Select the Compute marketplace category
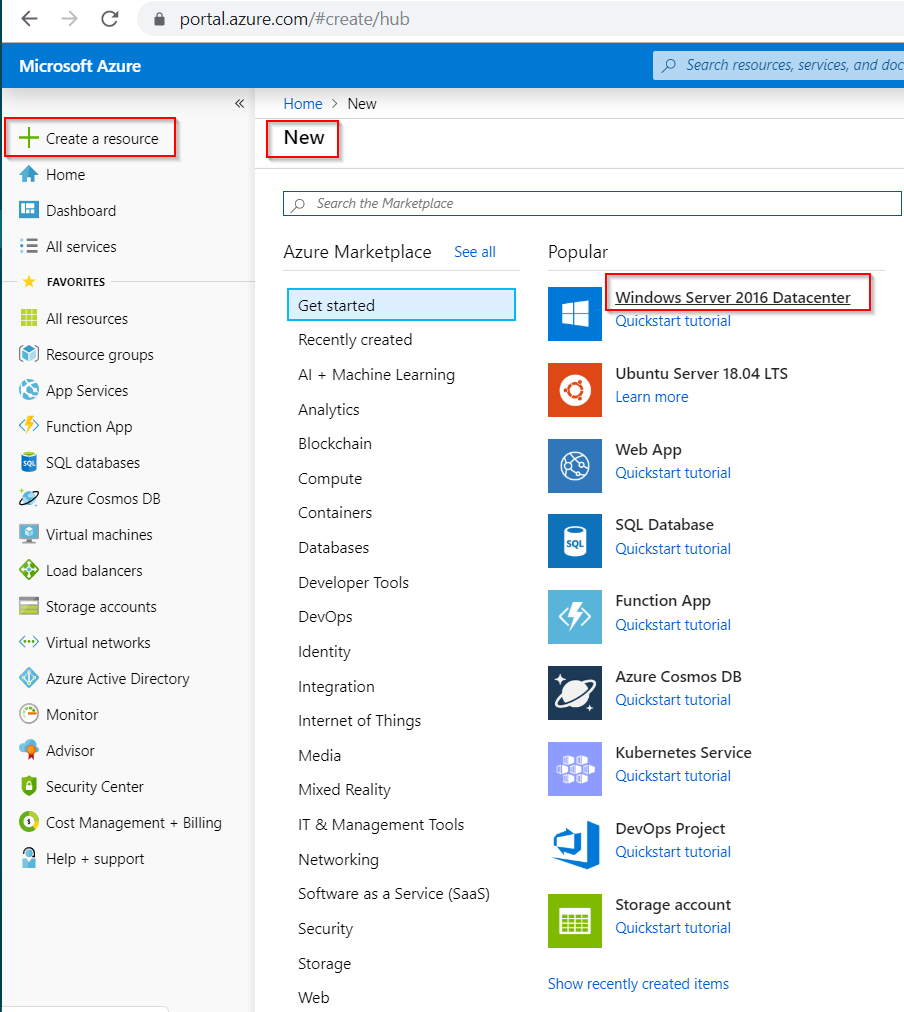Screen dimensions: 904x1012 pyautogui.click(x=330, y=479)
